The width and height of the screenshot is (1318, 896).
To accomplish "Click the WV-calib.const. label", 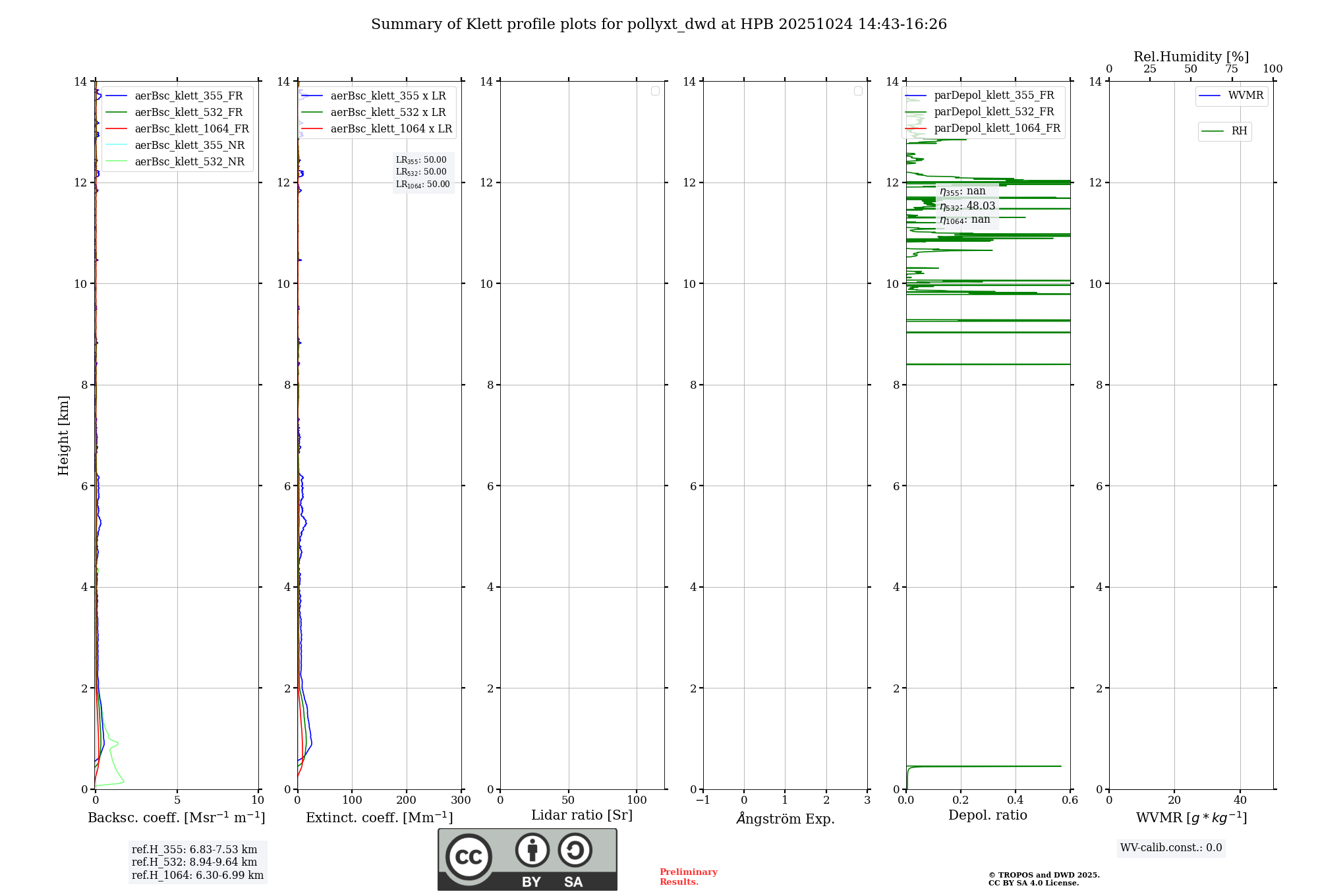I will pyautogui.click(x=1171, y=848).
